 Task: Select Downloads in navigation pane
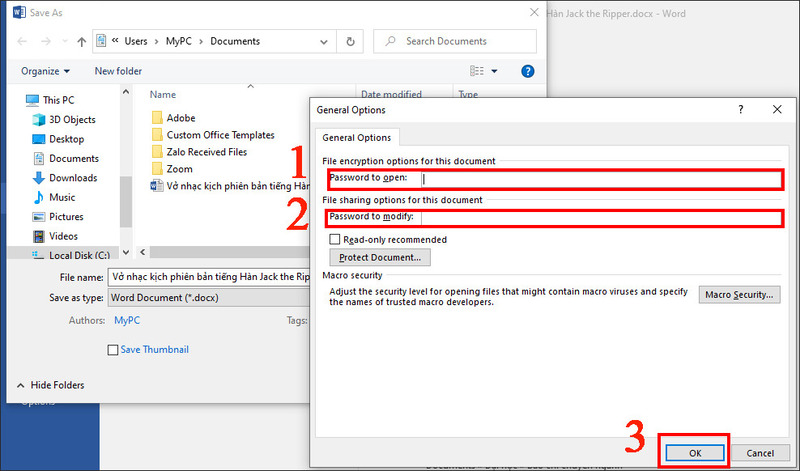point(73,178)
